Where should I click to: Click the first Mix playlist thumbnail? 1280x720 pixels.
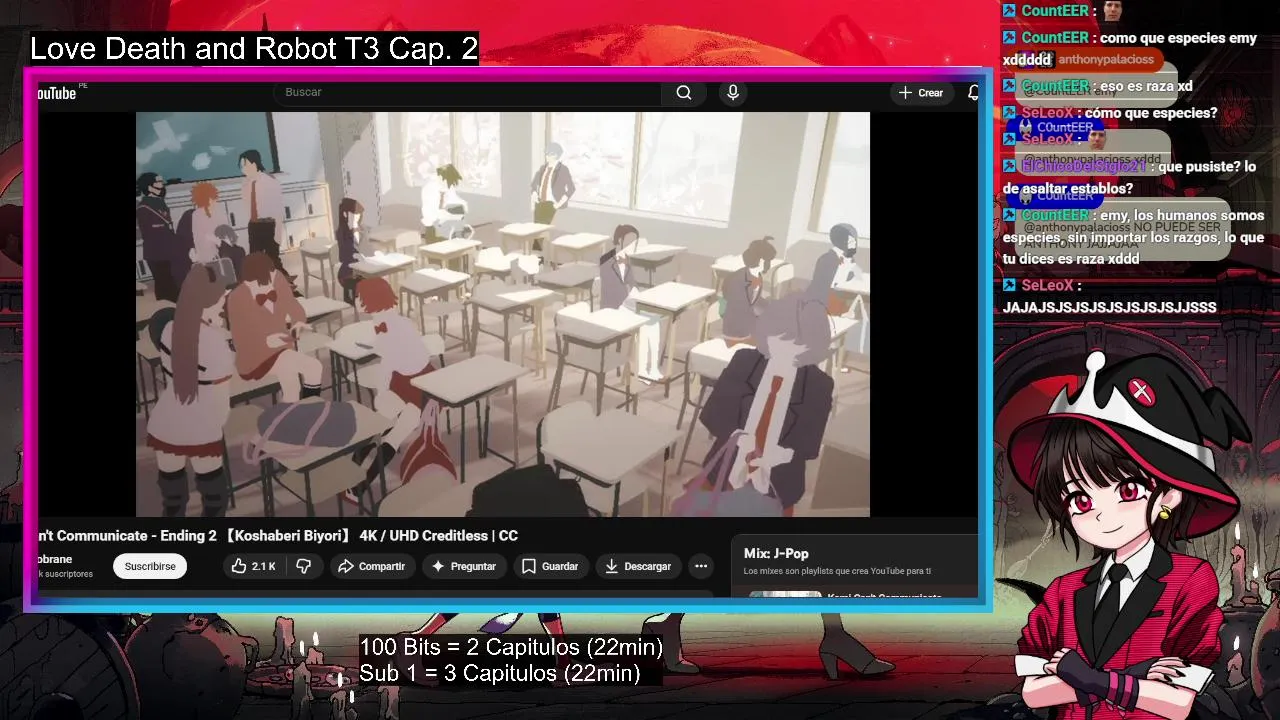(x=785, y=595)
